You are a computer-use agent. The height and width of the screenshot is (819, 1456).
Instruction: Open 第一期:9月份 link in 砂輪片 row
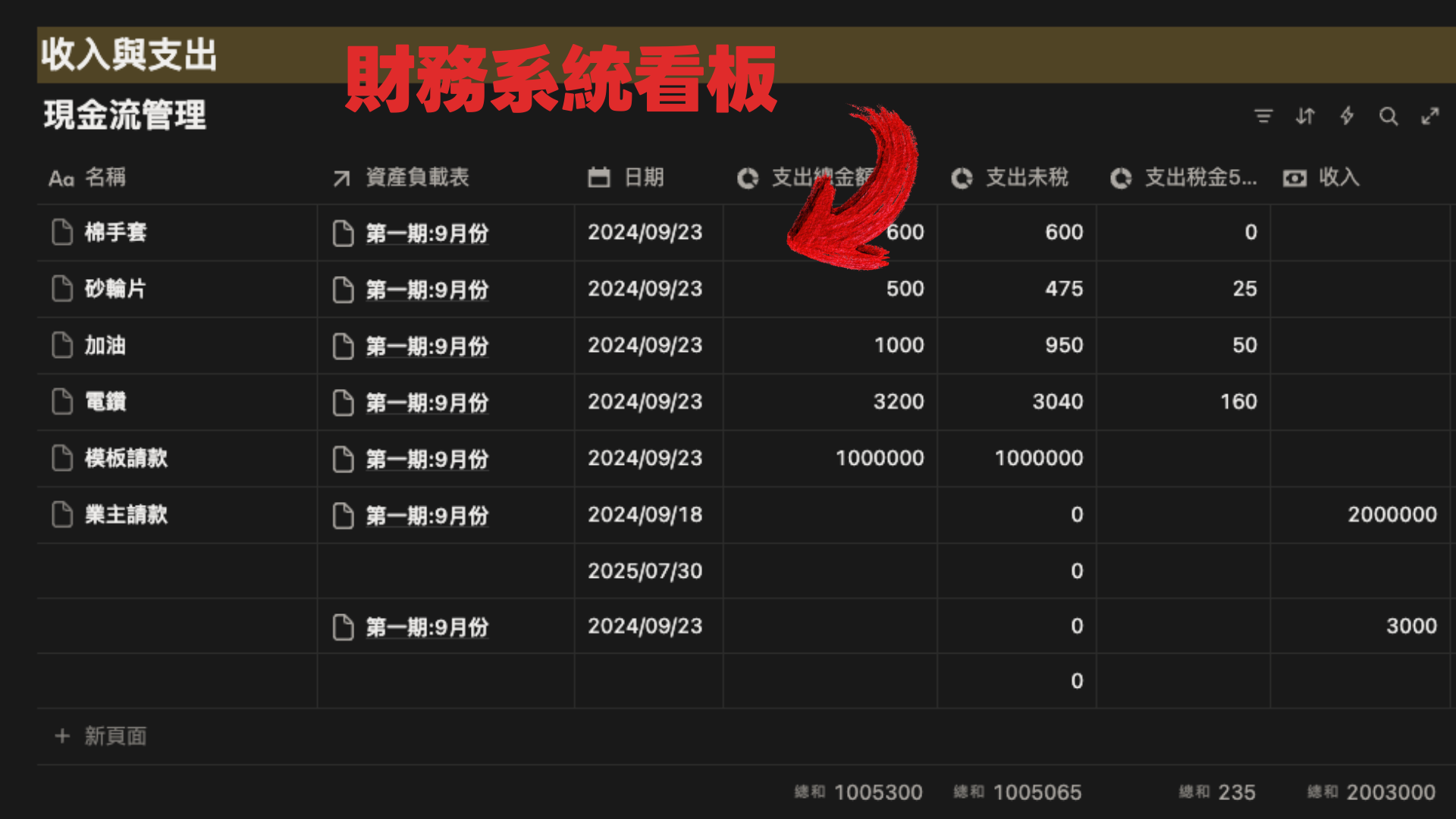tap(427, 290)
